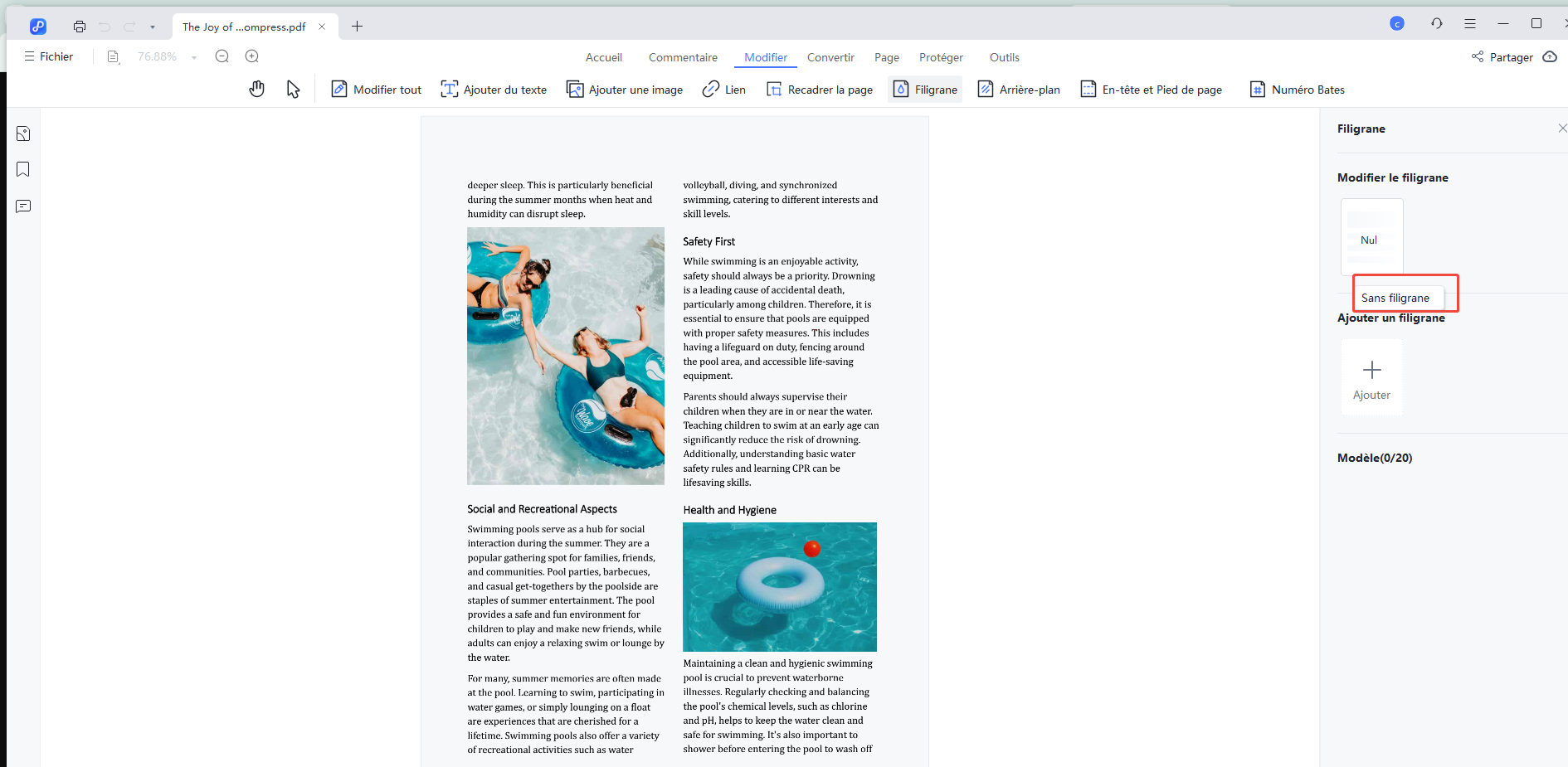The width and height of the screenshot is (1568, 767).
Task: Open the page thumbnails sidebar panel
Action: pyautogui.click(x=23, y=133)
